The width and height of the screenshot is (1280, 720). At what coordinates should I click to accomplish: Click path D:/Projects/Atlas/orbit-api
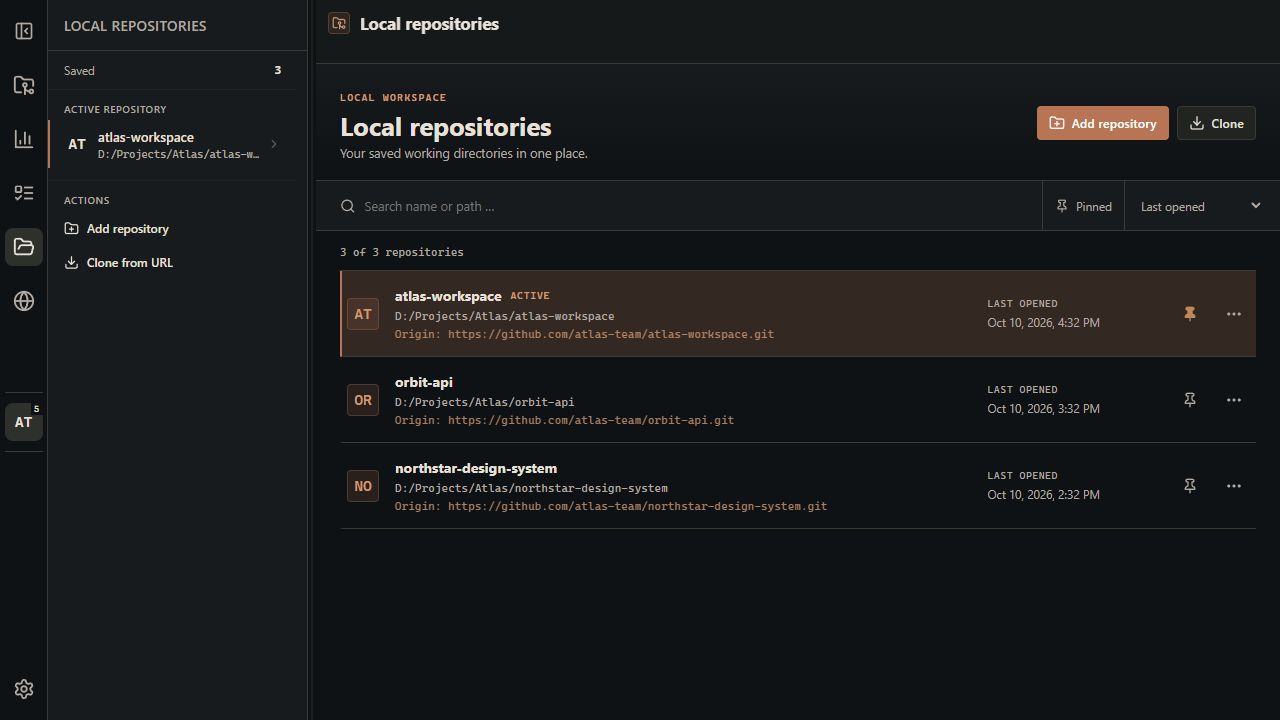click(485, 402)
